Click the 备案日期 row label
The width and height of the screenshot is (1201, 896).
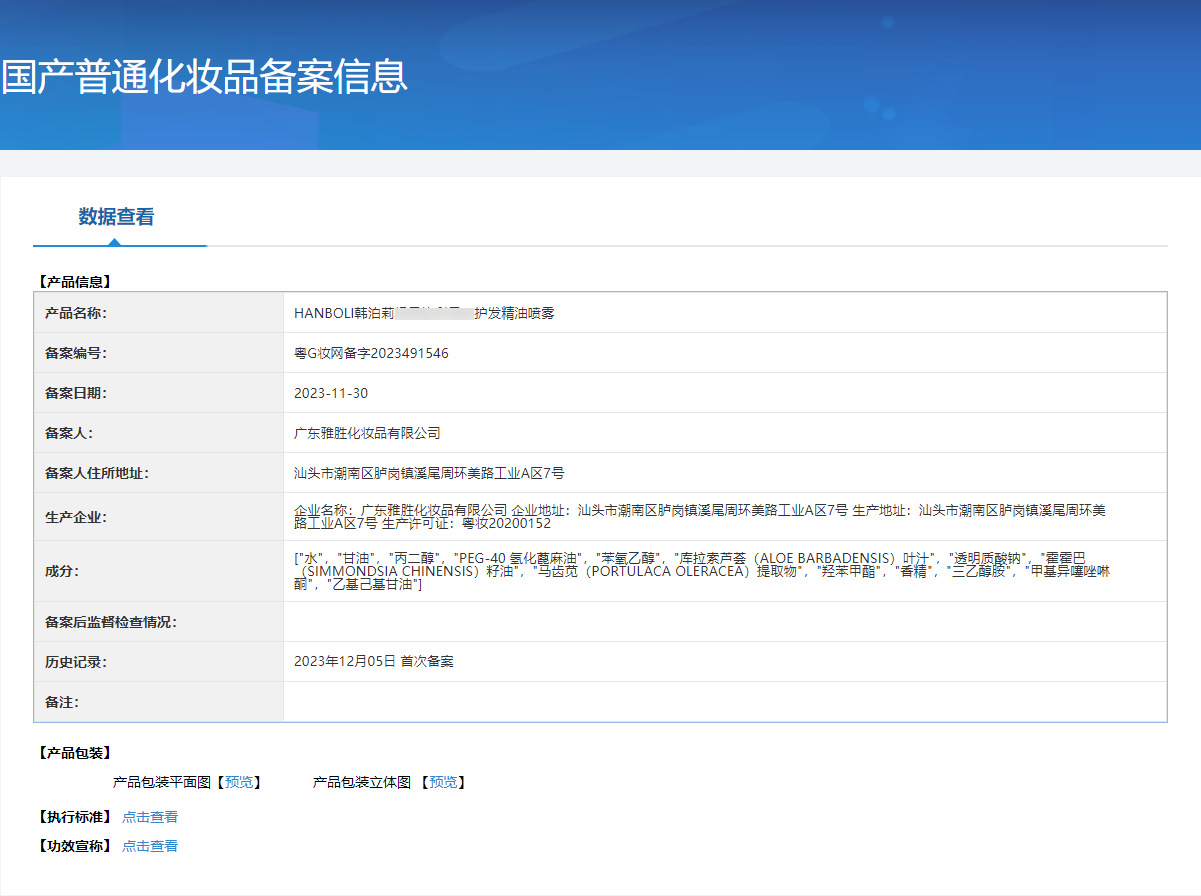pos(76,393)
